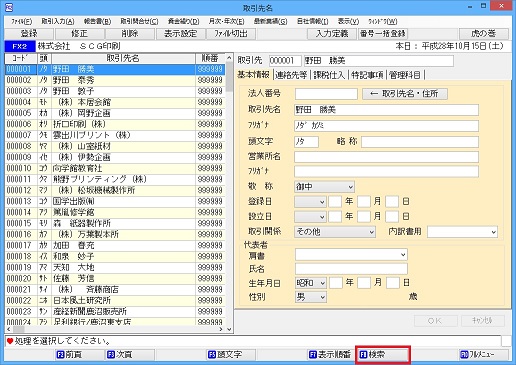Open the 虎の巻 guide
The image size is (516, 365).
pos(484,34)
